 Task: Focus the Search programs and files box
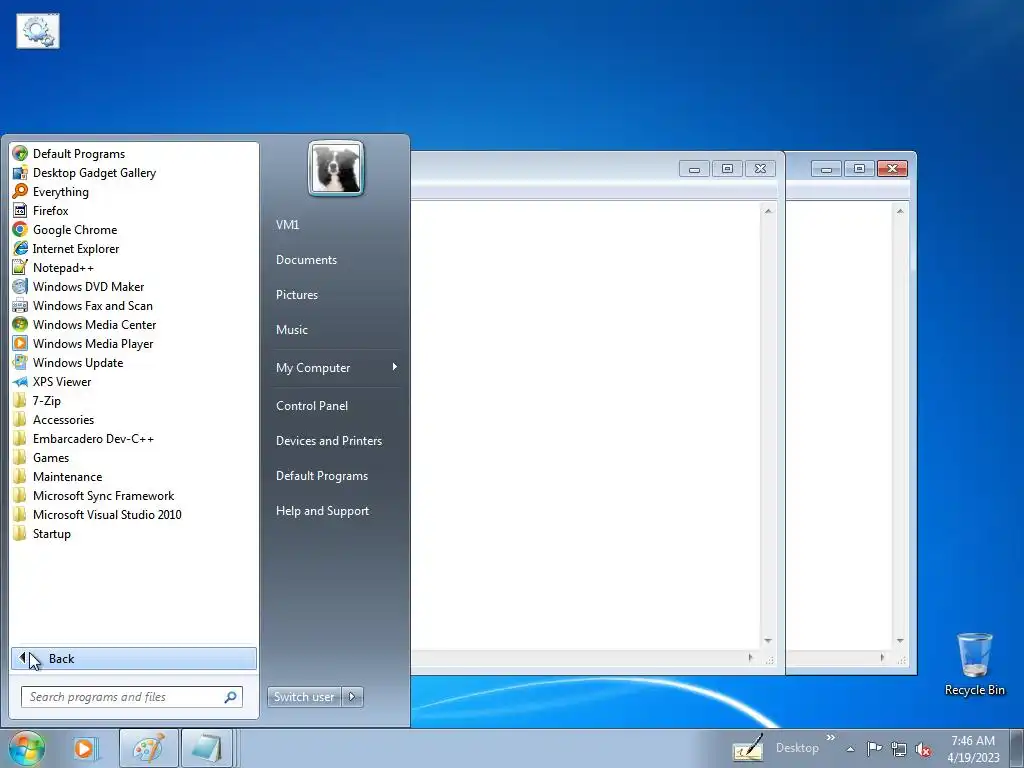point(131,697)
